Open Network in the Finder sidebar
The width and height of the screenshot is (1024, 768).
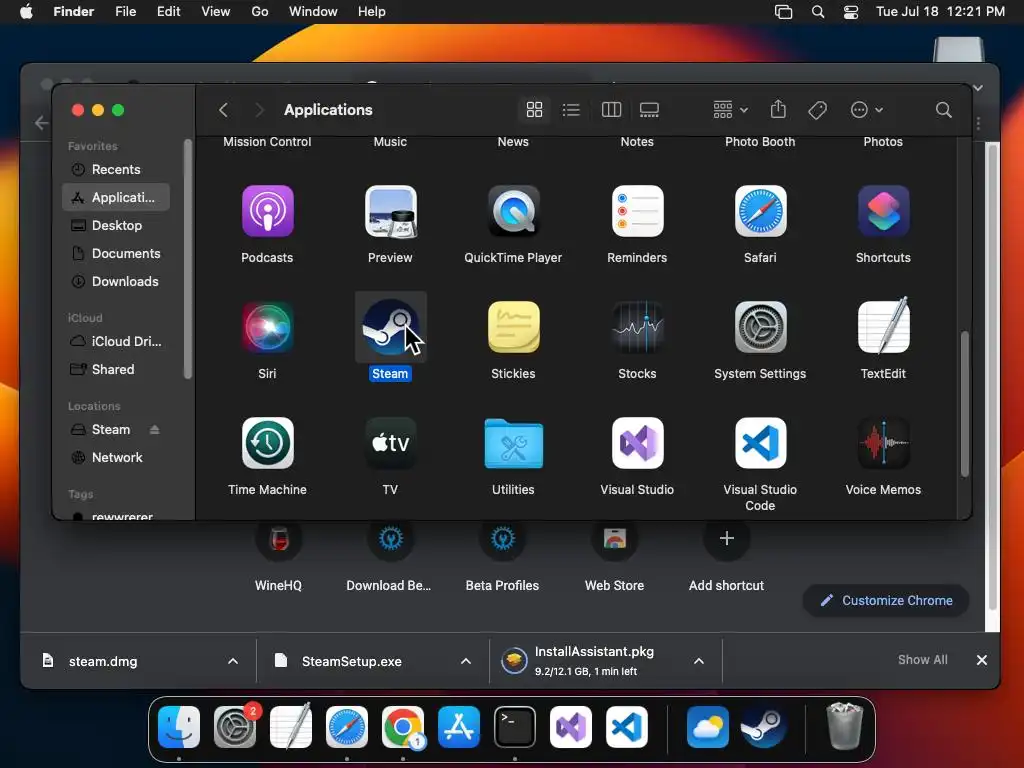point(116,457)
